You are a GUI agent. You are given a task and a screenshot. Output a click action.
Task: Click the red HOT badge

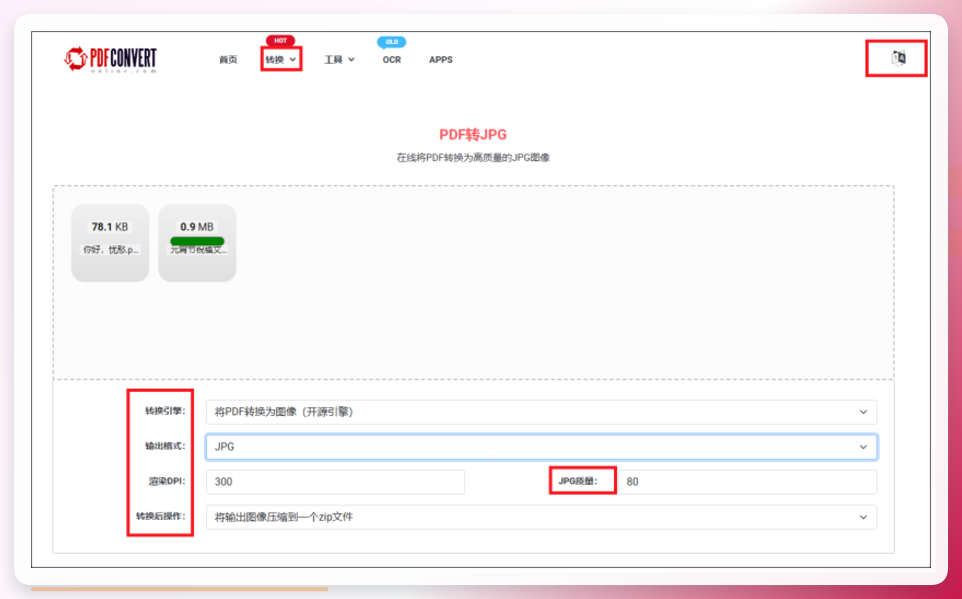[x=280, y=41]
